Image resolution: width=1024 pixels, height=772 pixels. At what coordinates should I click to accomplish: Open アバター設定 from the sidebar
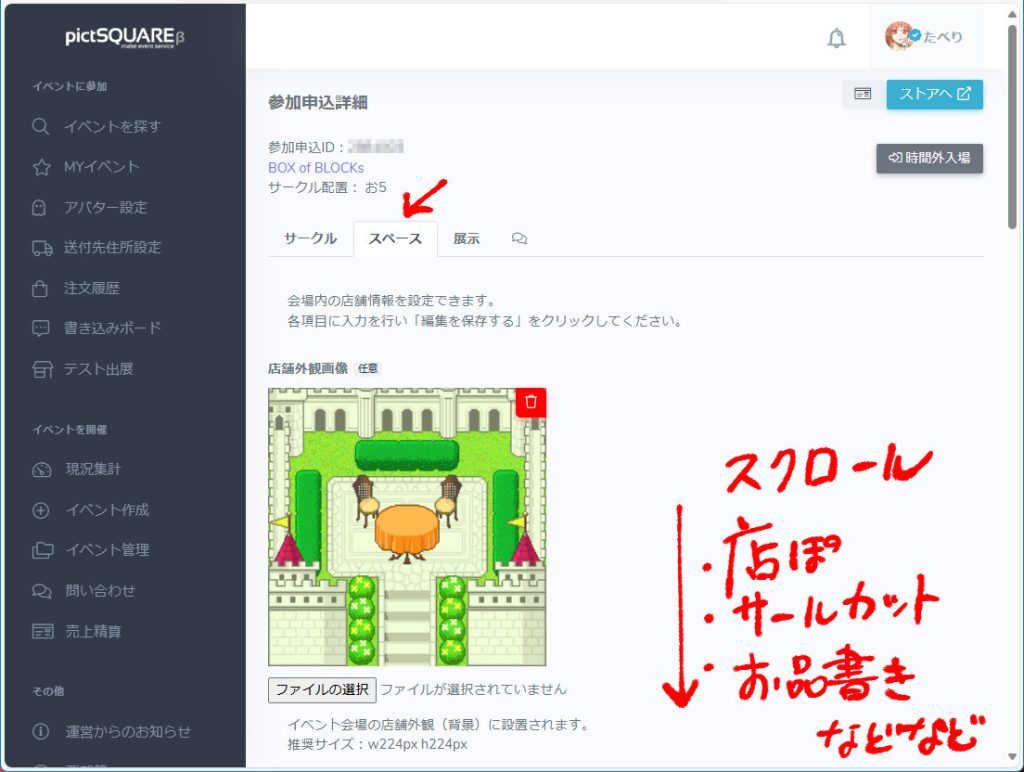105,208
